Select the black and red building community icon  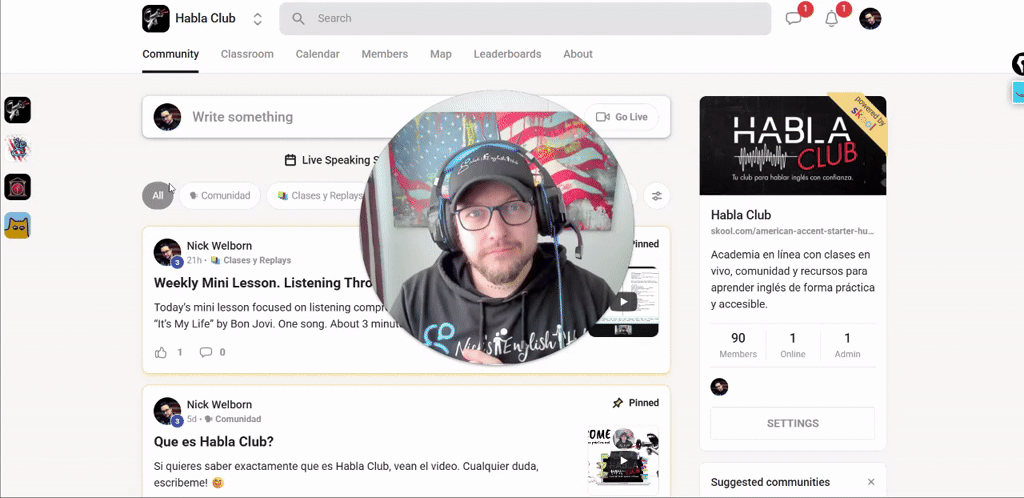click(x=18, y=187)
